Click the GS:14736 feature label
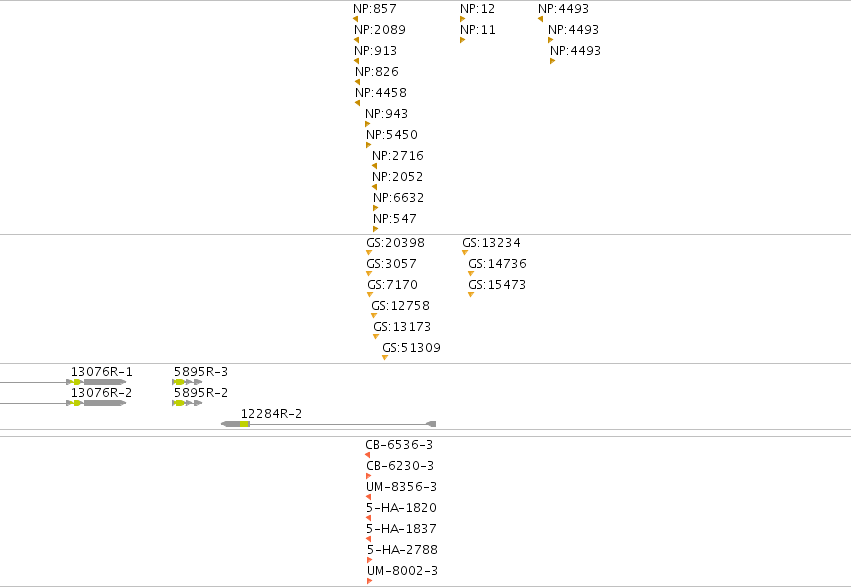The height and width of the screenshot is (587, 851). click(x=498, y=264)
